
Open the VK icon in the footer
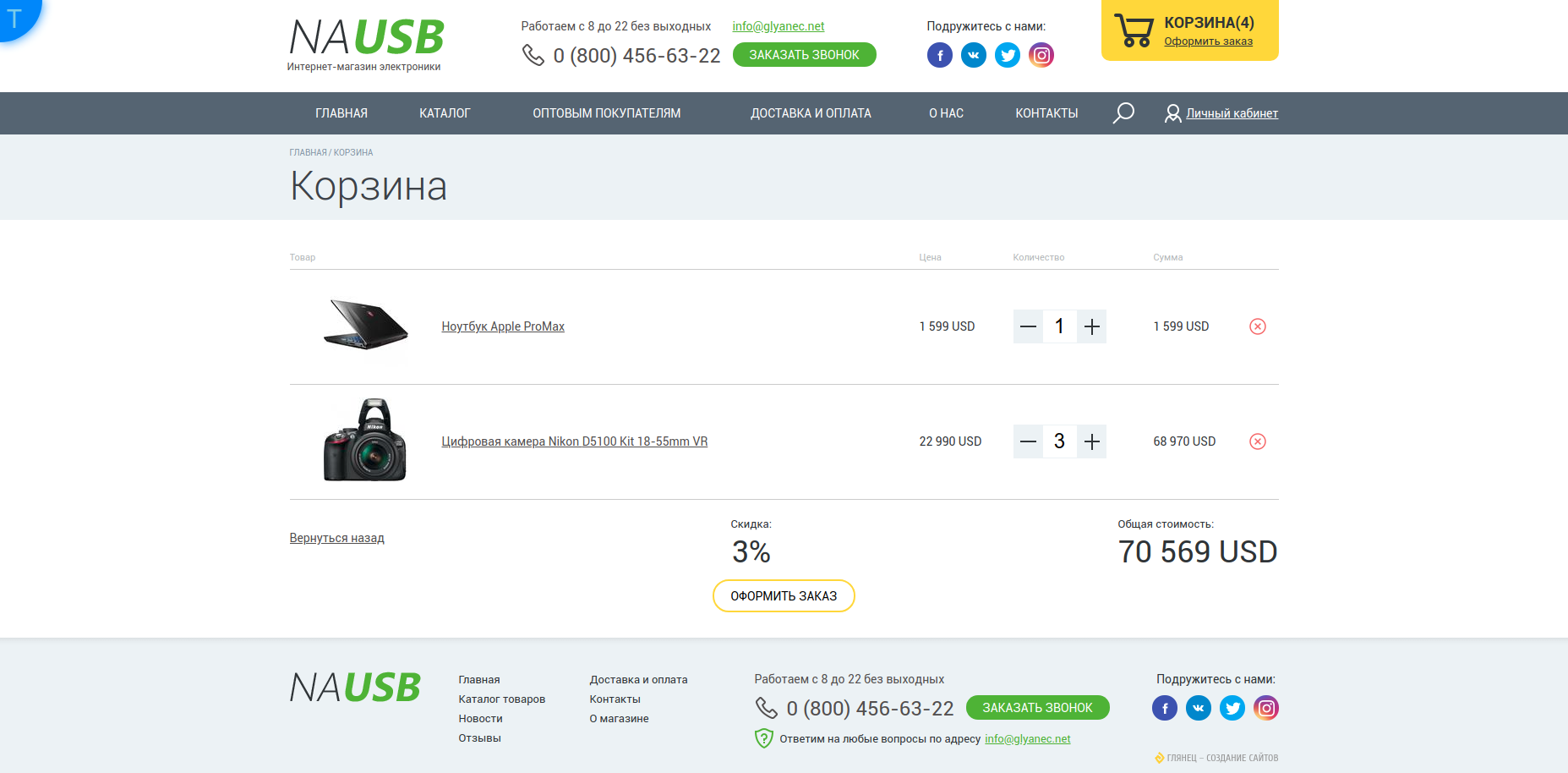(x=1198, y=708)
